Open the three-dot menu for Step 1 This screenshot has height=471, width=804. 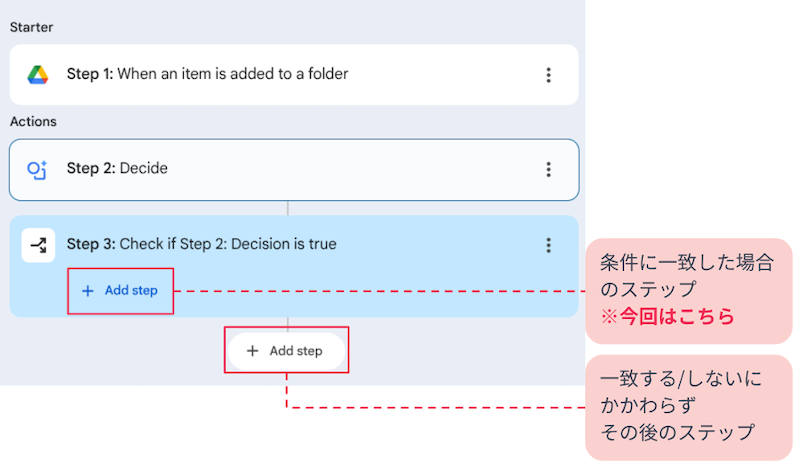point(548,75)
